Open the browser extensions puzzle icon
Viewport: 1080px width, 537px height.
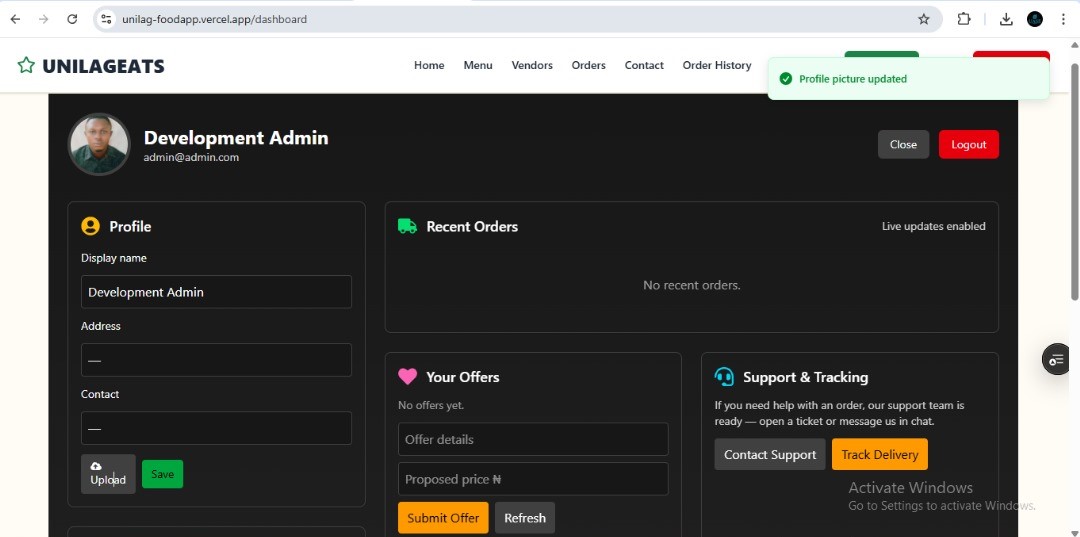point(964,19)
